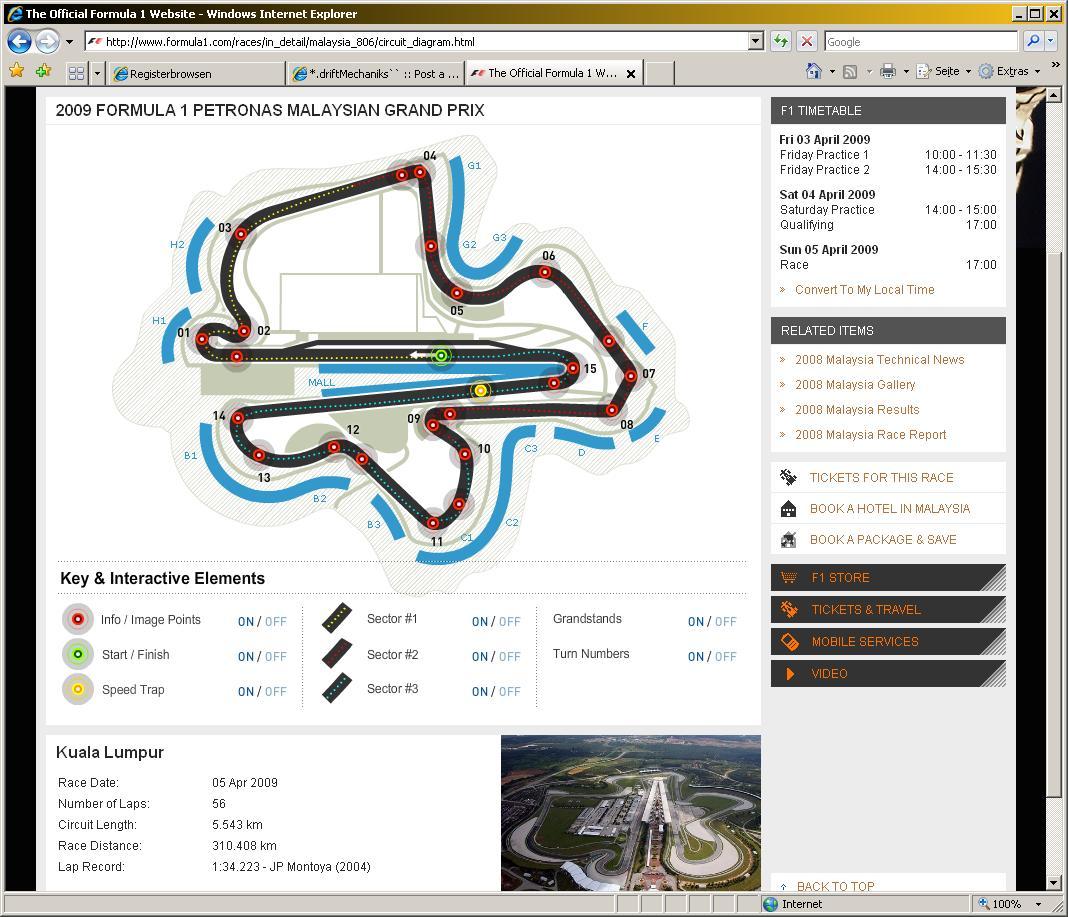Click the search magnifier icon
The width and height of the screenshot is (1068, 917).
pos(1033,42)
